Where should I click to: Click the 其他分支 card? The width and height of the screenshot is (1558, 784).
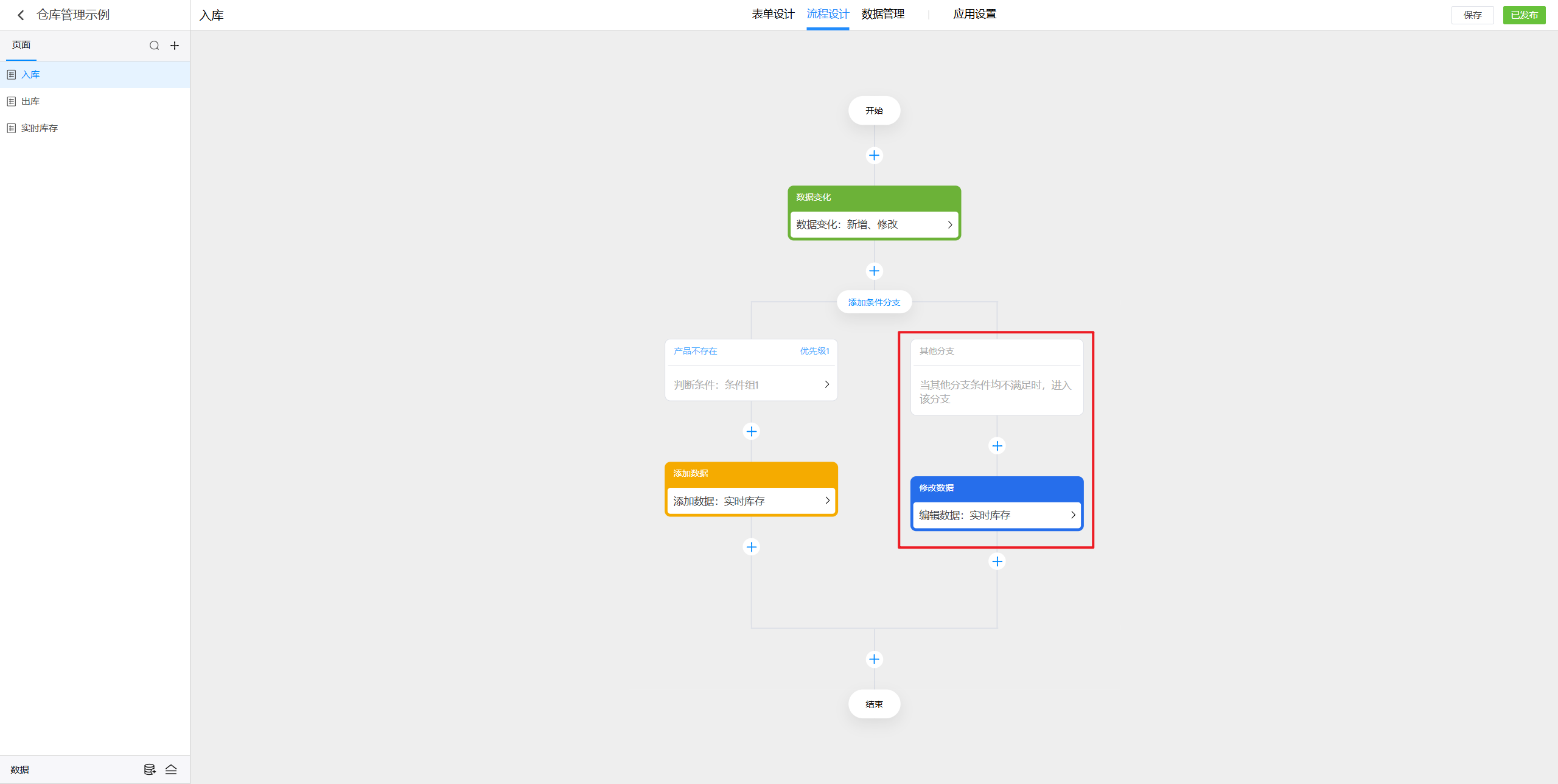coord(996,377)
